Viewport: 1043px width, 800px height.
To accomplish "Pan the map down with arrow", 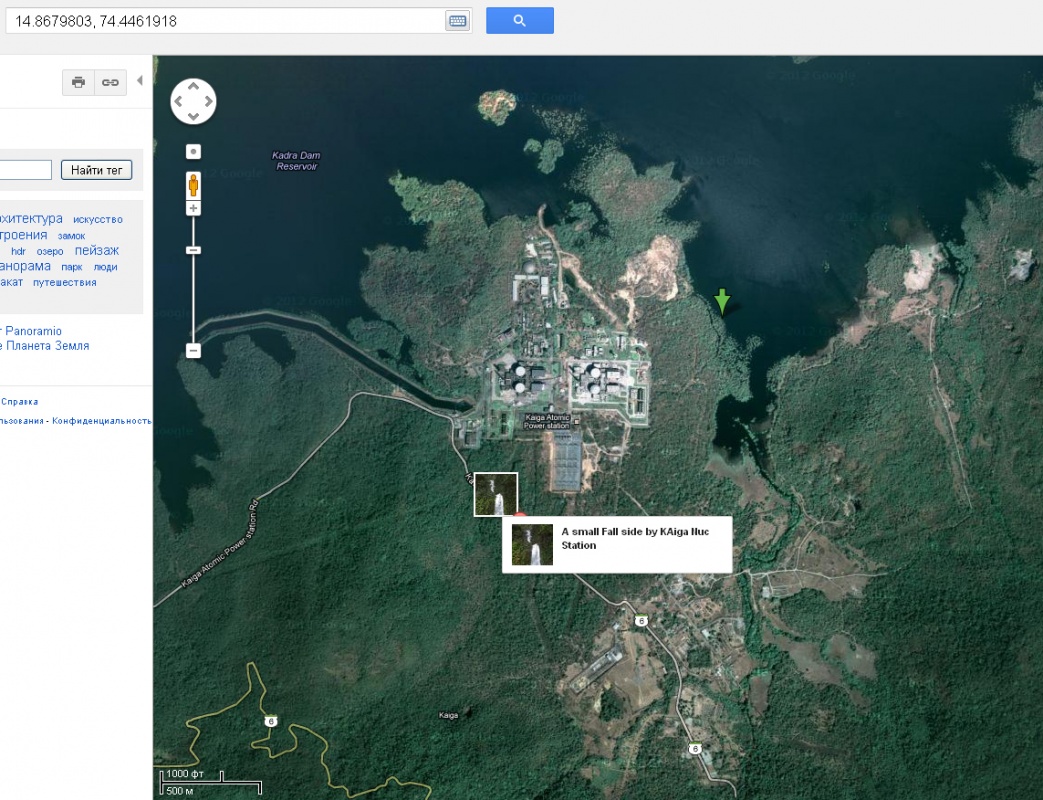I will (x=193, y=115).
